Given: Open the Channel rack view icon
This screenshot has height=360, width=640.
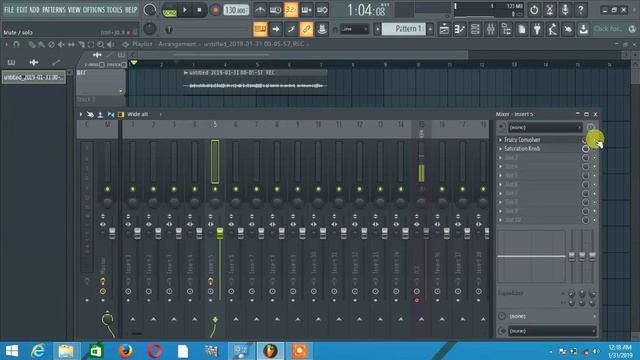Looking at the screenshot, I should pos(475,29).
